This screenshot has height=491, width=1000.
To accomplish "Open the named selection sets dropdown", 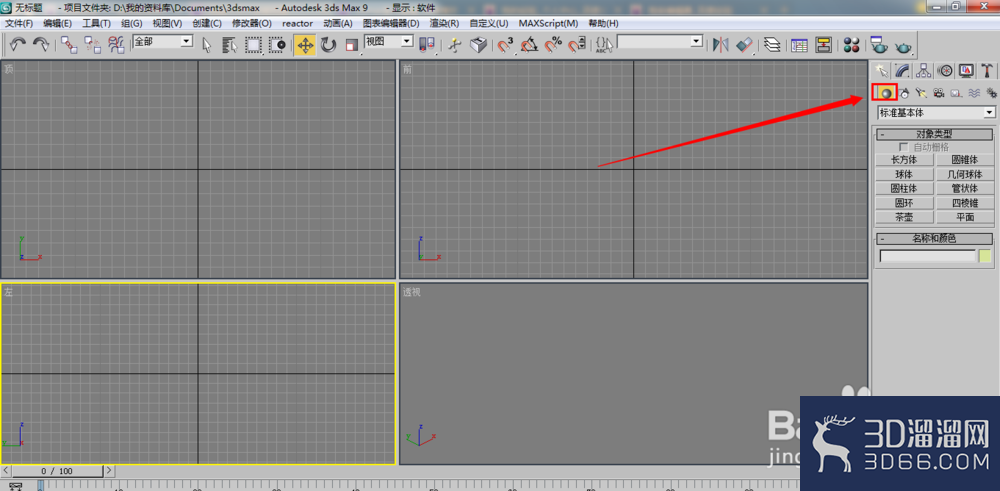I will click(x=659, y=41).
